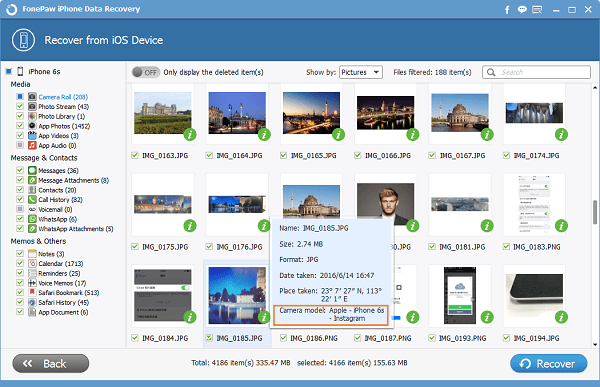Click the Voicemail icon
This screenshot has height=387, width=600.
pyautogui.click(x=32, y=209)
